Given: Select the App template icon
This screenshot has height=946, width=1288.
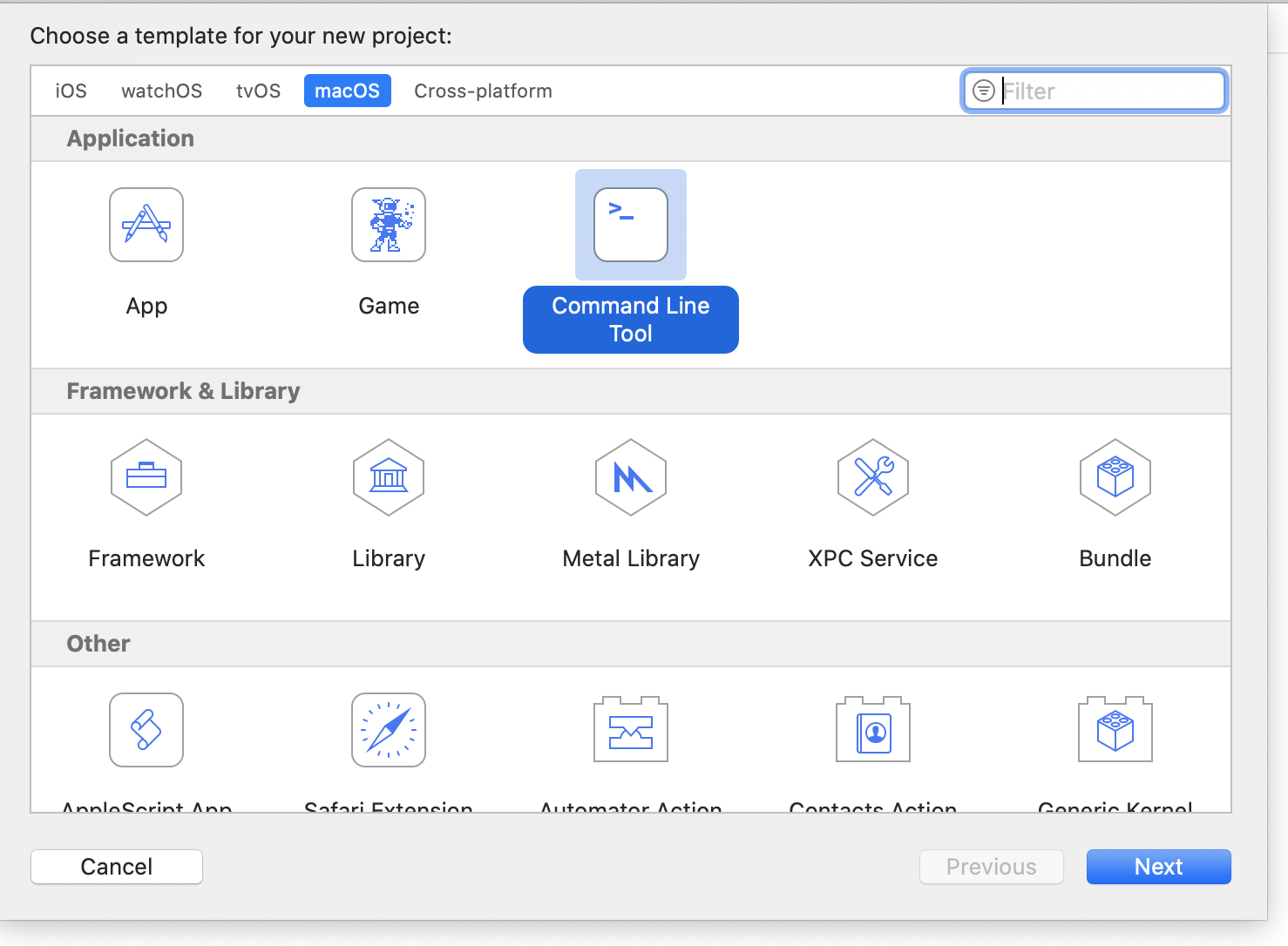Looking at the screenshot, I should [x=146, y=225].
